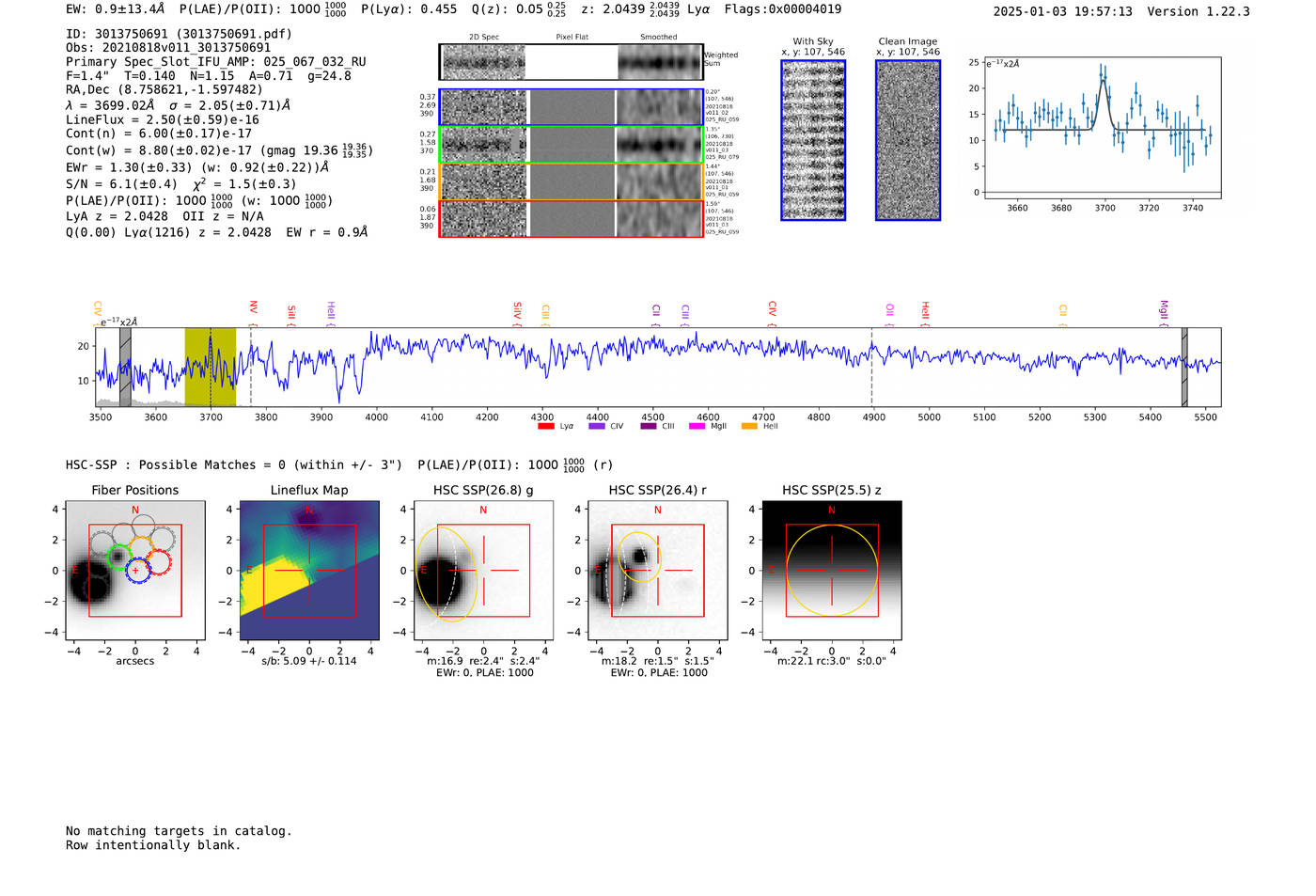View the HSC SSP(26.4) r cutout
1316x896 pixels.
(658, 571)
